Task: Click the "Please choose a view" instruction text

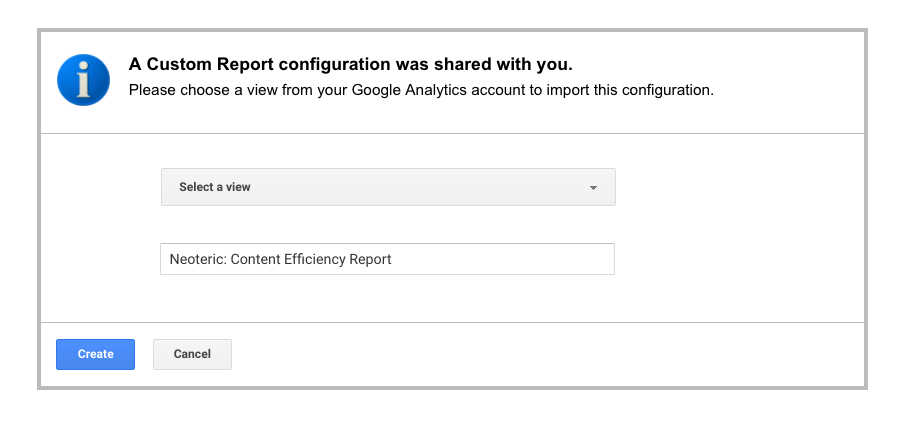Action: click(x=420, y=90)
